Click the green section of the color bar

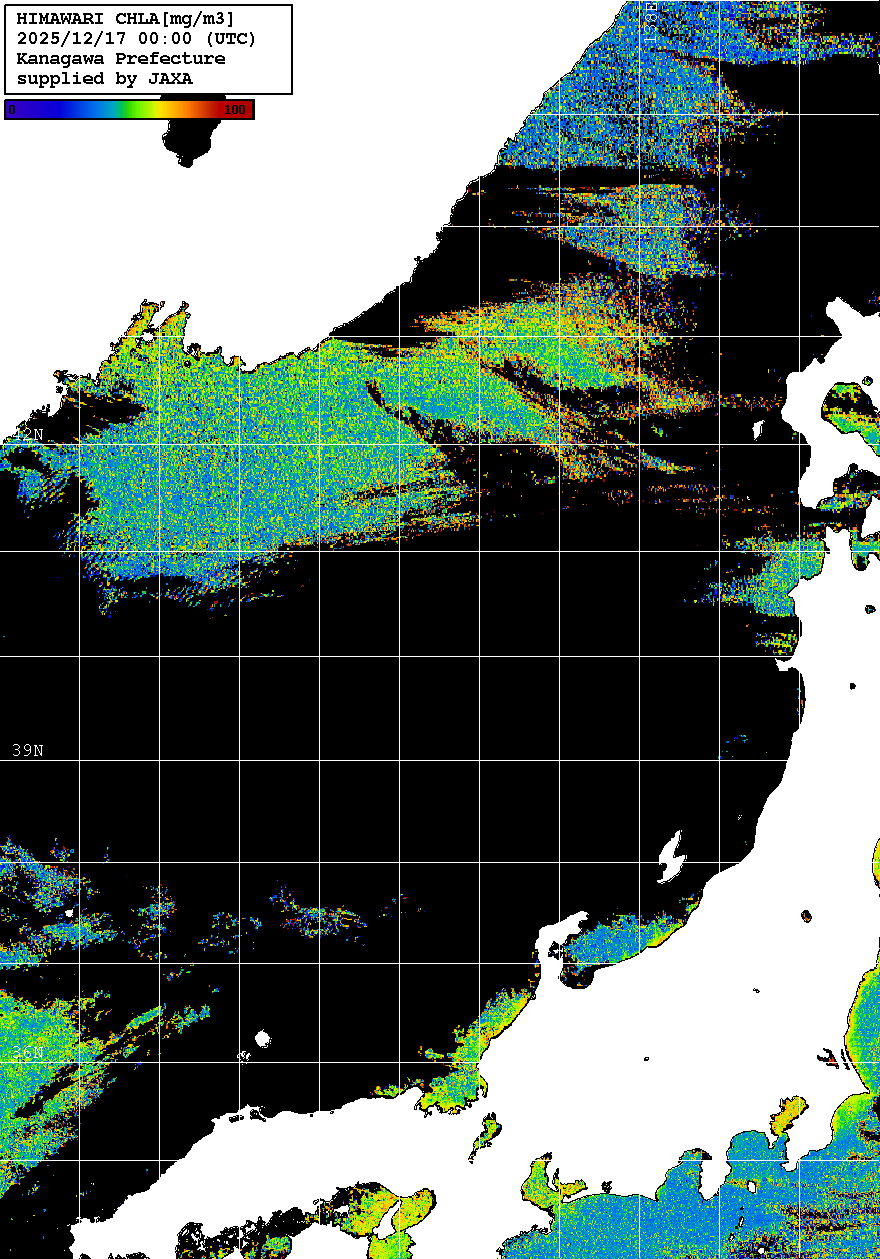point(130,110)
